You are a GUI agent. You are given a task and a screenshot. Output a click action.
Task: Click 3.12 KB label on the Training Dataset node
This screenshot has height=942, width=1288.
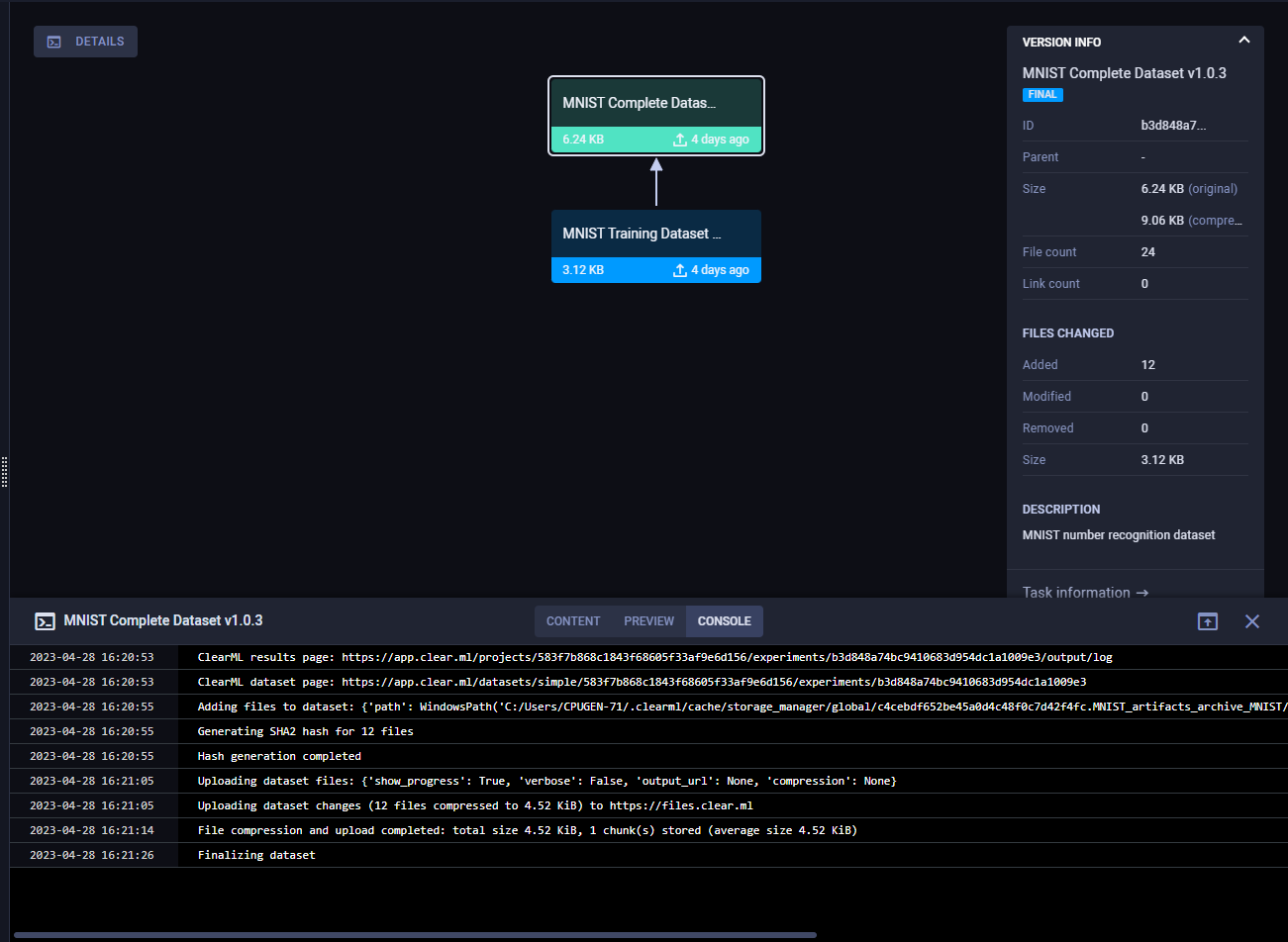click(583, 270)
